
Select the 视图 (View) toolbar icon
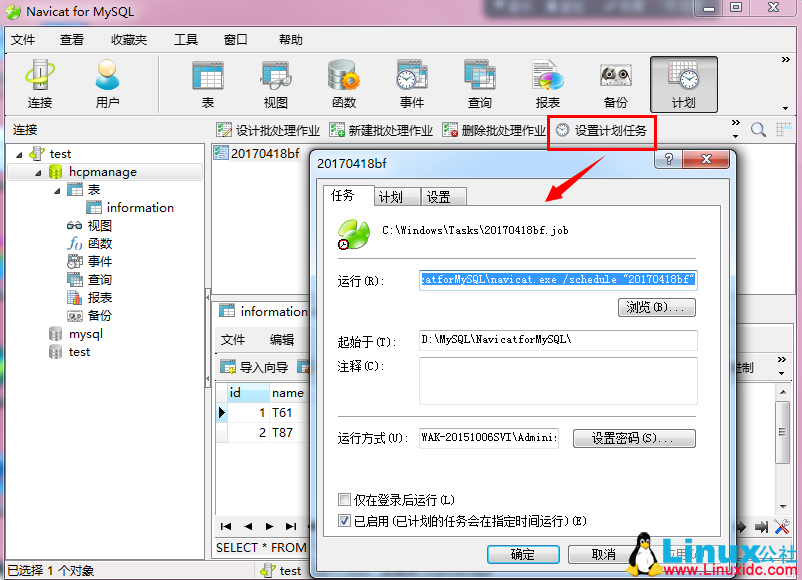click(273, 84)
